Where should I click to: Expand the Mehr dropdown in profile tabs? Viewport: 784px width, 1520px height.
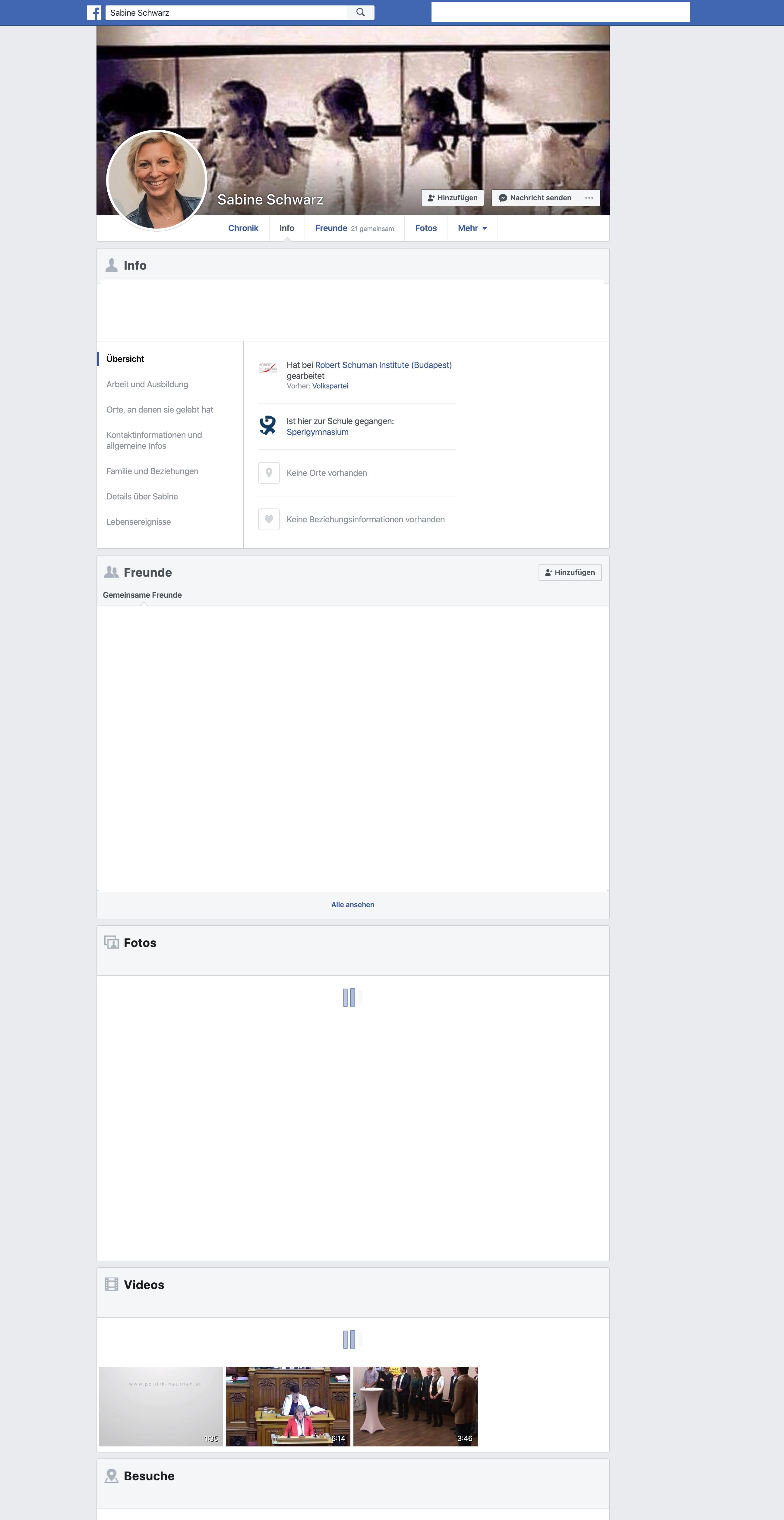(x=473, y=228)
